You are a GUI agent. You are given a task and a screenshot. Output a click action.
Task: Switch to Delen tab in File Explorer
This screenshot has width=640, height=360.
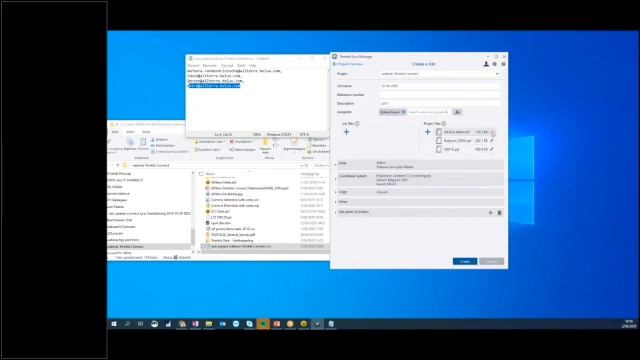pos(130,132)
